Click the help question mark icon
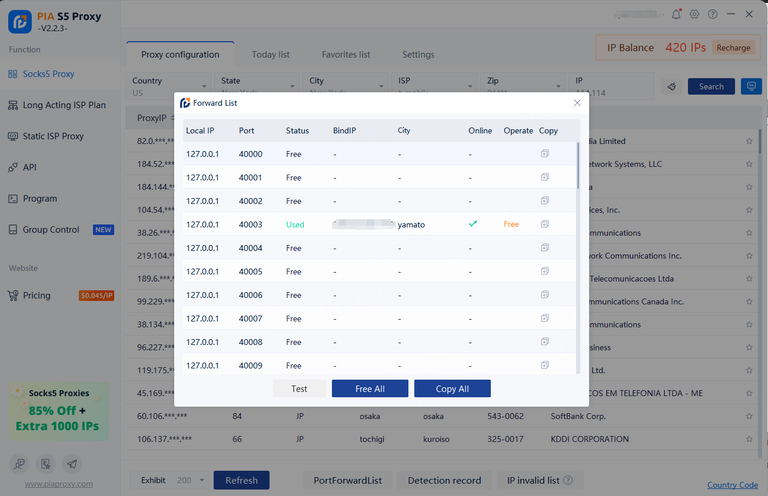The width and height of the screenshot is (768, 496). pyautogui.click(x=712, y=14)
